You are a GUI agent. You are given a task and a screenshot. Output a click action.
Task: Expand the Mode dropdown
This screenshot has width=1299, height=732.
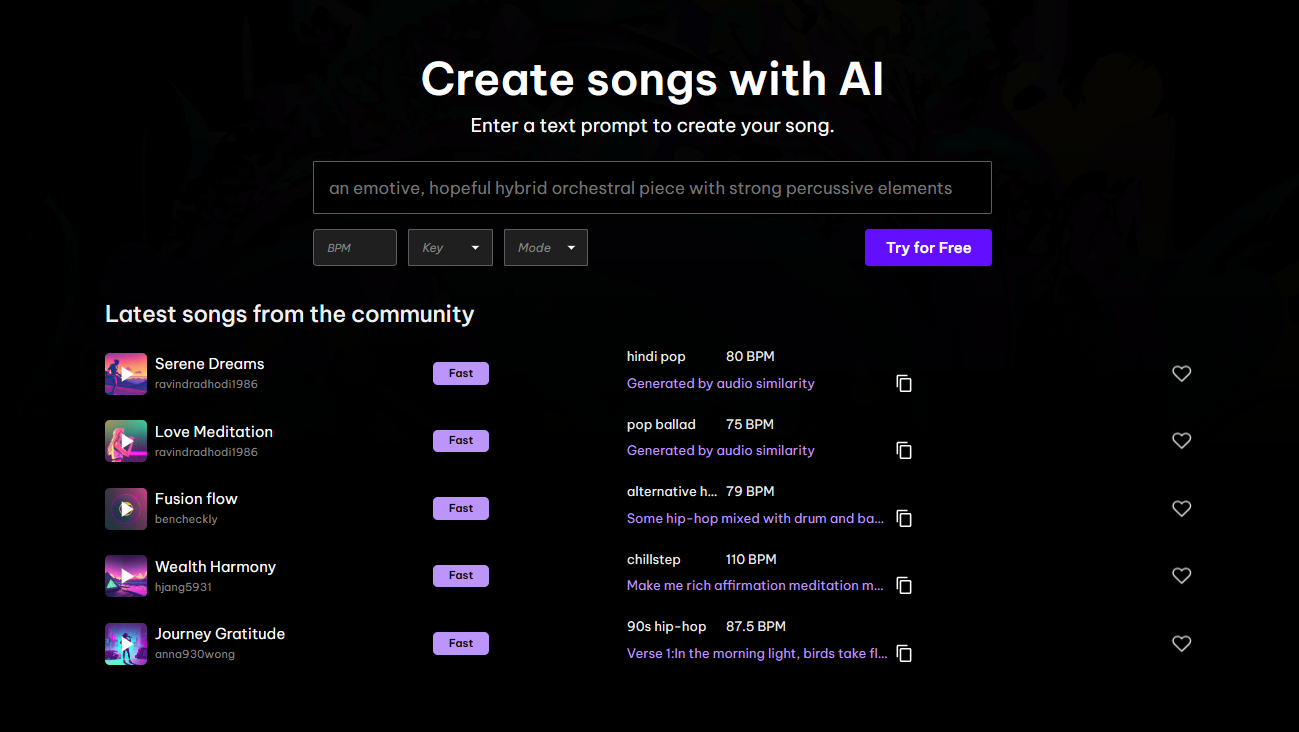(x=546, y=248)
